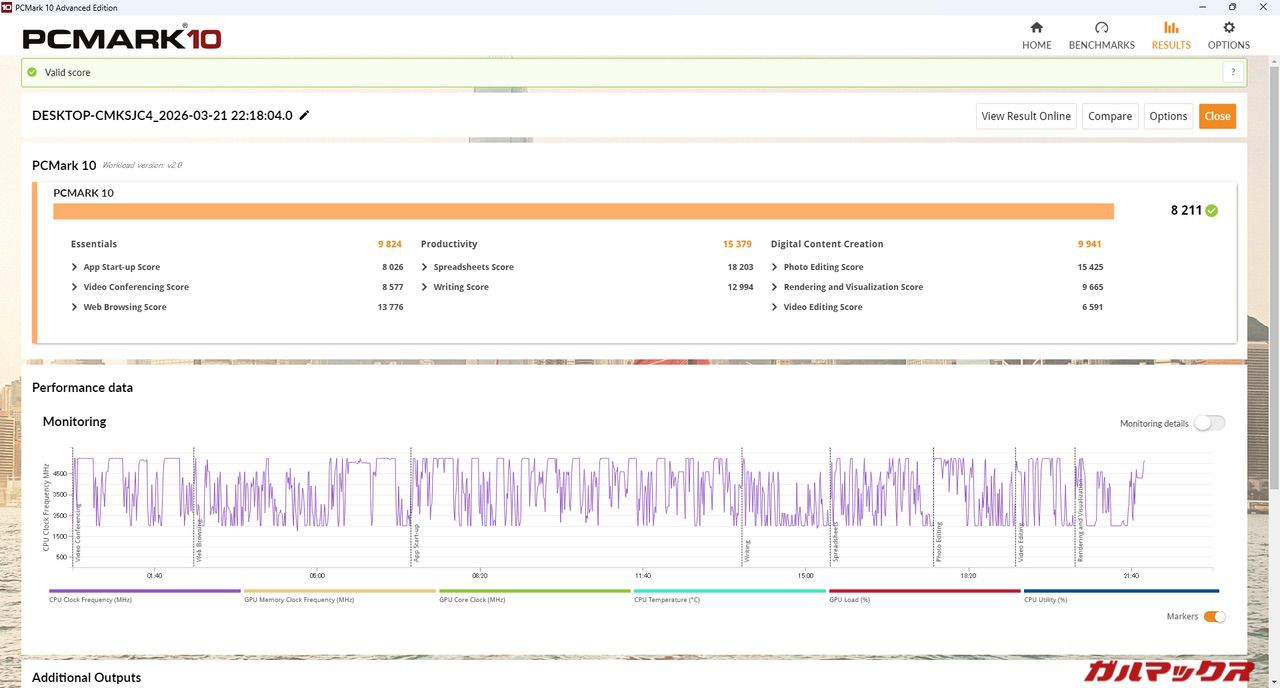The image size is (1280, 688).
Task: Click the green valid score checkmark icon
Action: click(x=32, y=72)
